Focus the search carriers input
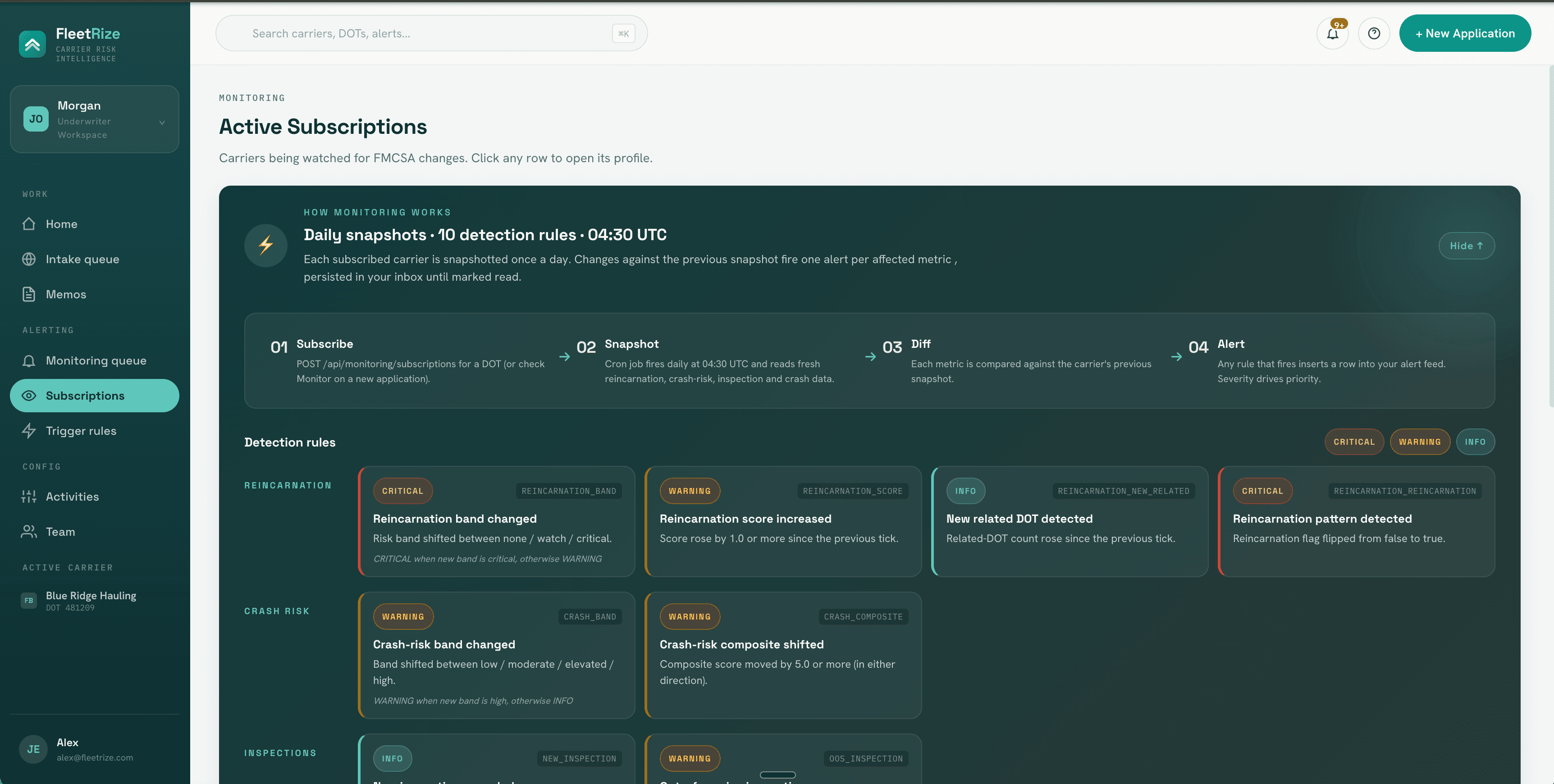Screen dimensions: 1554x784 click(431, 34)
